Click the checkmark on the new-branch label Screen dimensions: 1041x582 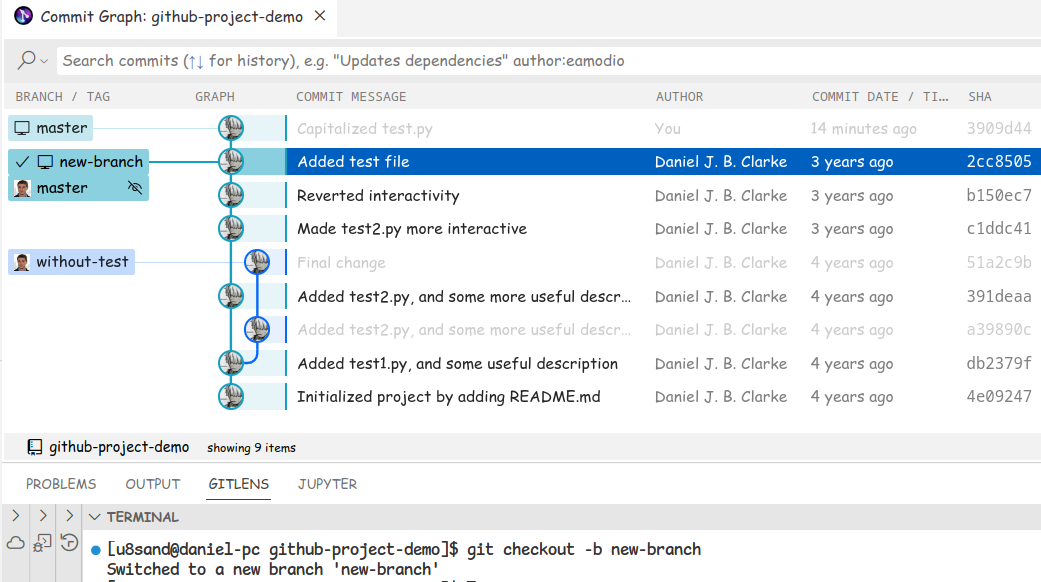click(x=22, y=162)
